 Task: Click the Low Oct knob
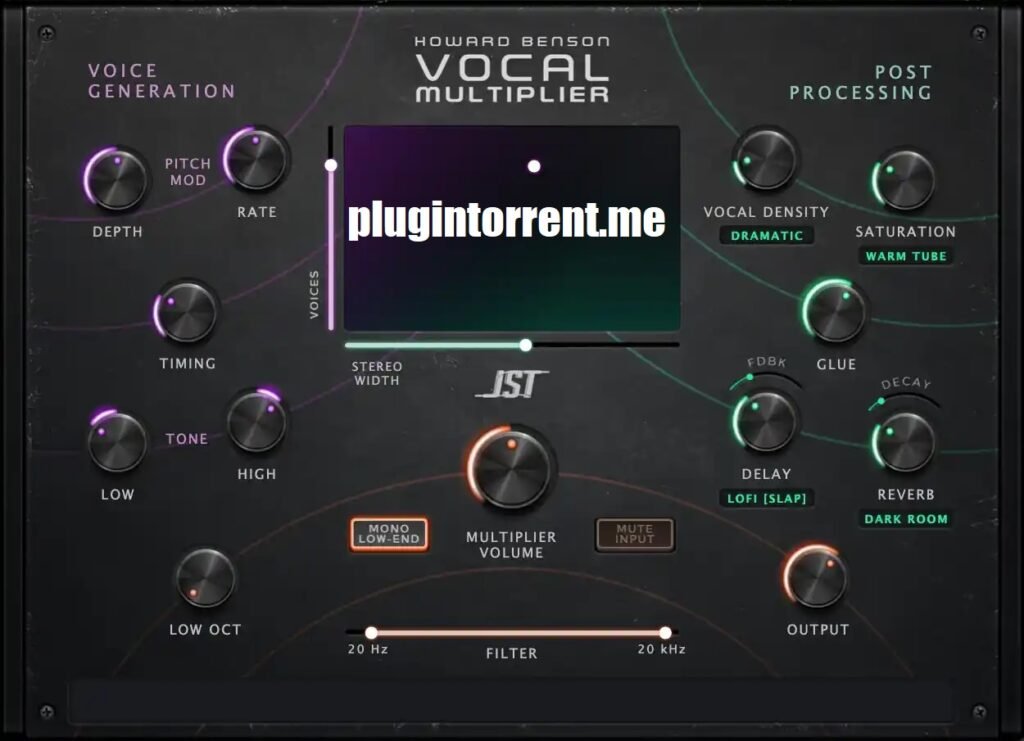point(205,577)
